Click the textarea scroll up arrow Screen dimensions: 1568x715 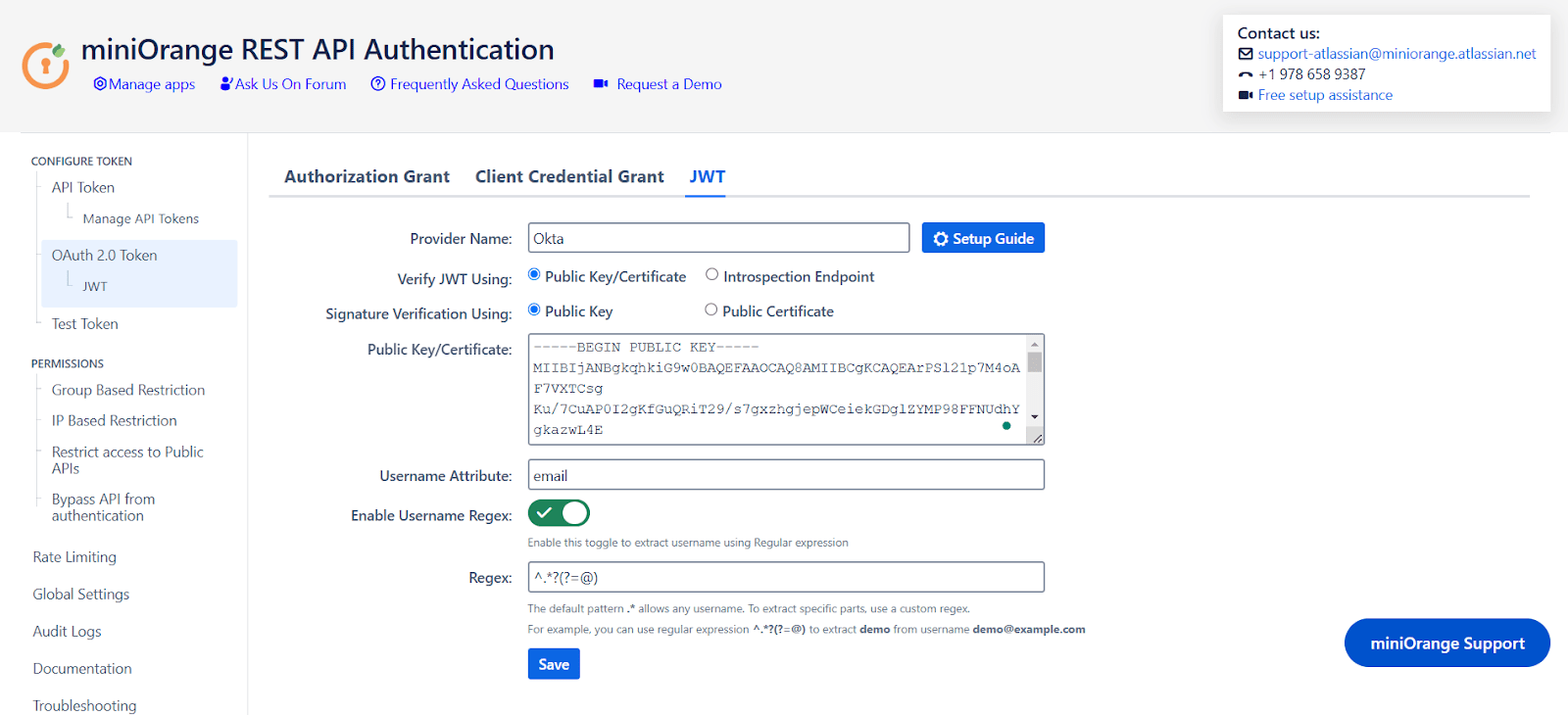coord(1035,344)
